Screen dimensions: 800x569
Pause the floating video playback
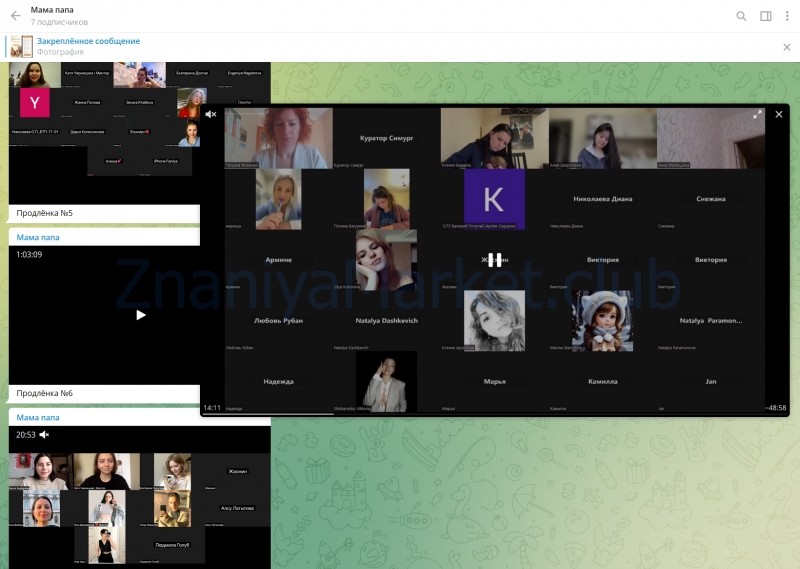(493, 261)
